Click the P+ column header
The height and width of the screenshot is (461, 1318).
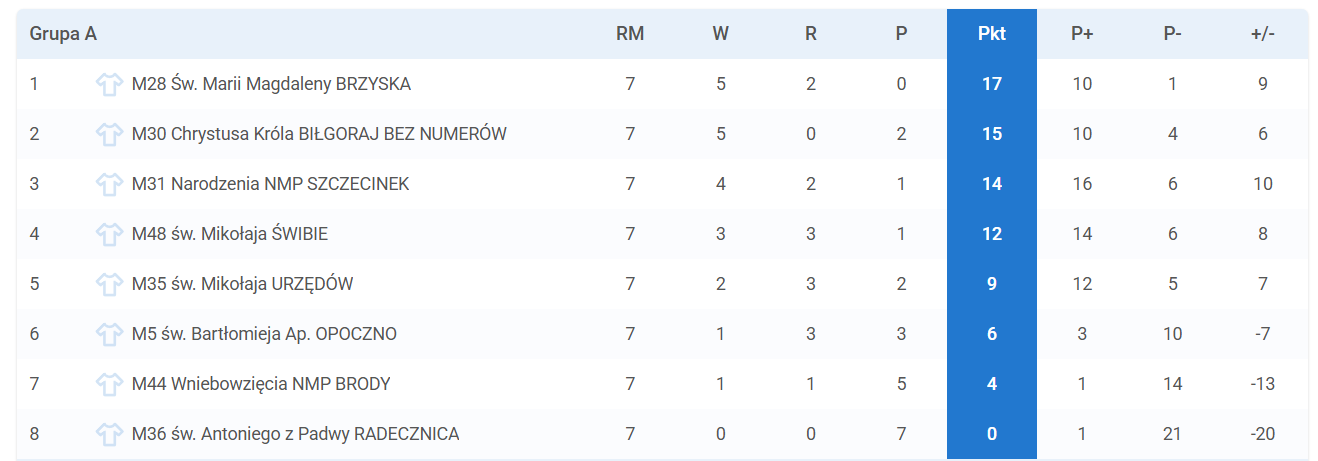1082,34
